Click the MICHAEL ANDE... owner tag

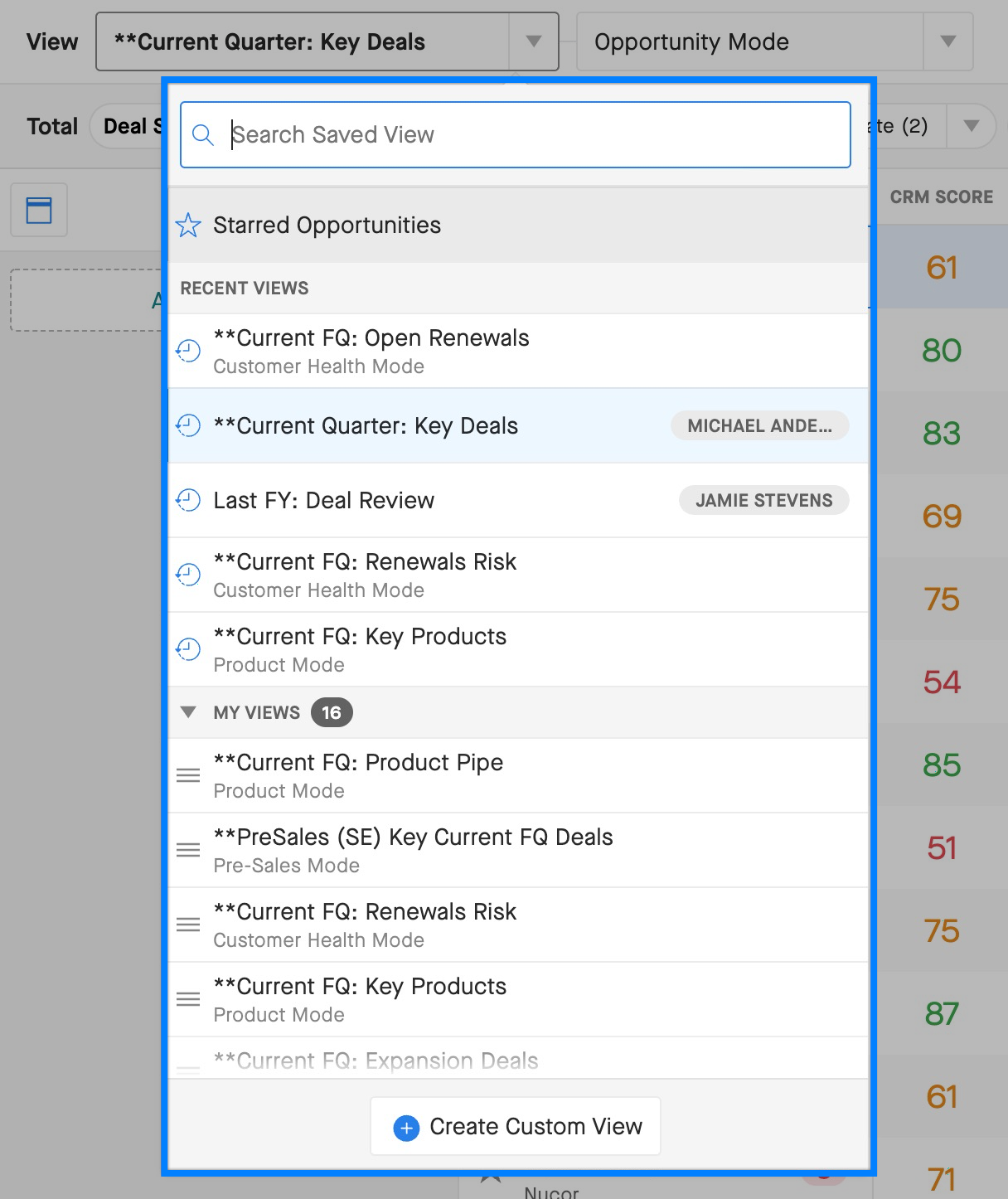tap(760, 425)
